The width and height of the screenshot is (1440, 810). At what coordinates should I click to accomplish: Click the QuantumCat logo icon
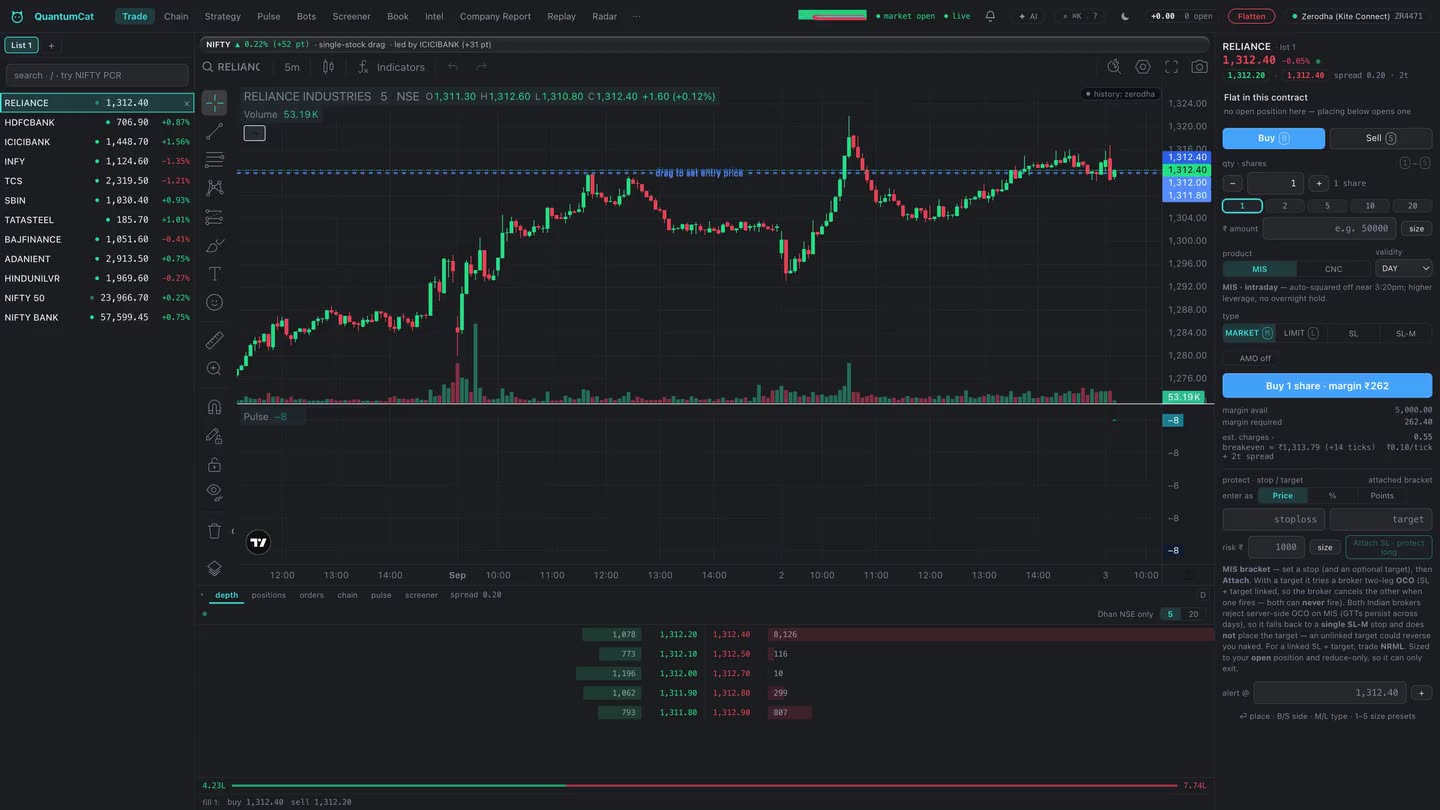(x=17, y=16)
